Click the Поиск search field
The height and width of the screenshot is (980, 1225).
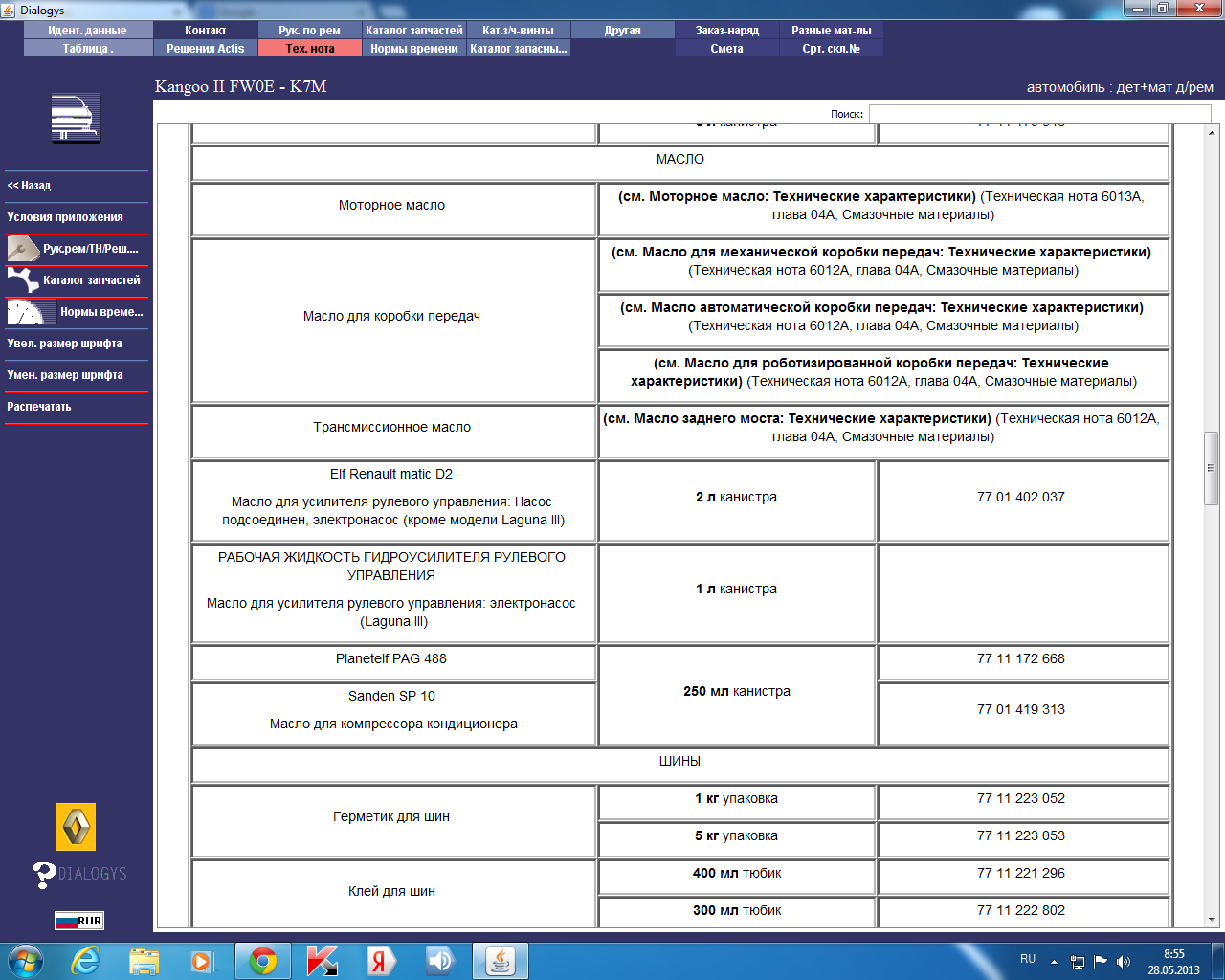click(1039, 114)
